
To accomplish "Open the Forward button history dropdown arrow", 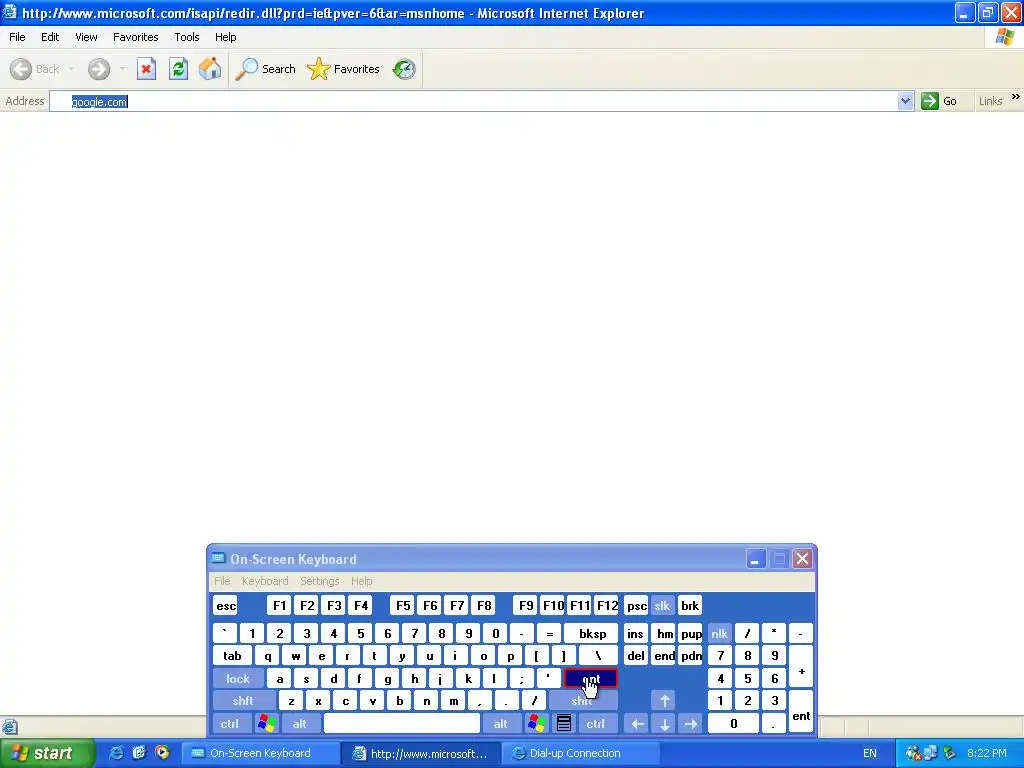I will click(x=122, y=69).
